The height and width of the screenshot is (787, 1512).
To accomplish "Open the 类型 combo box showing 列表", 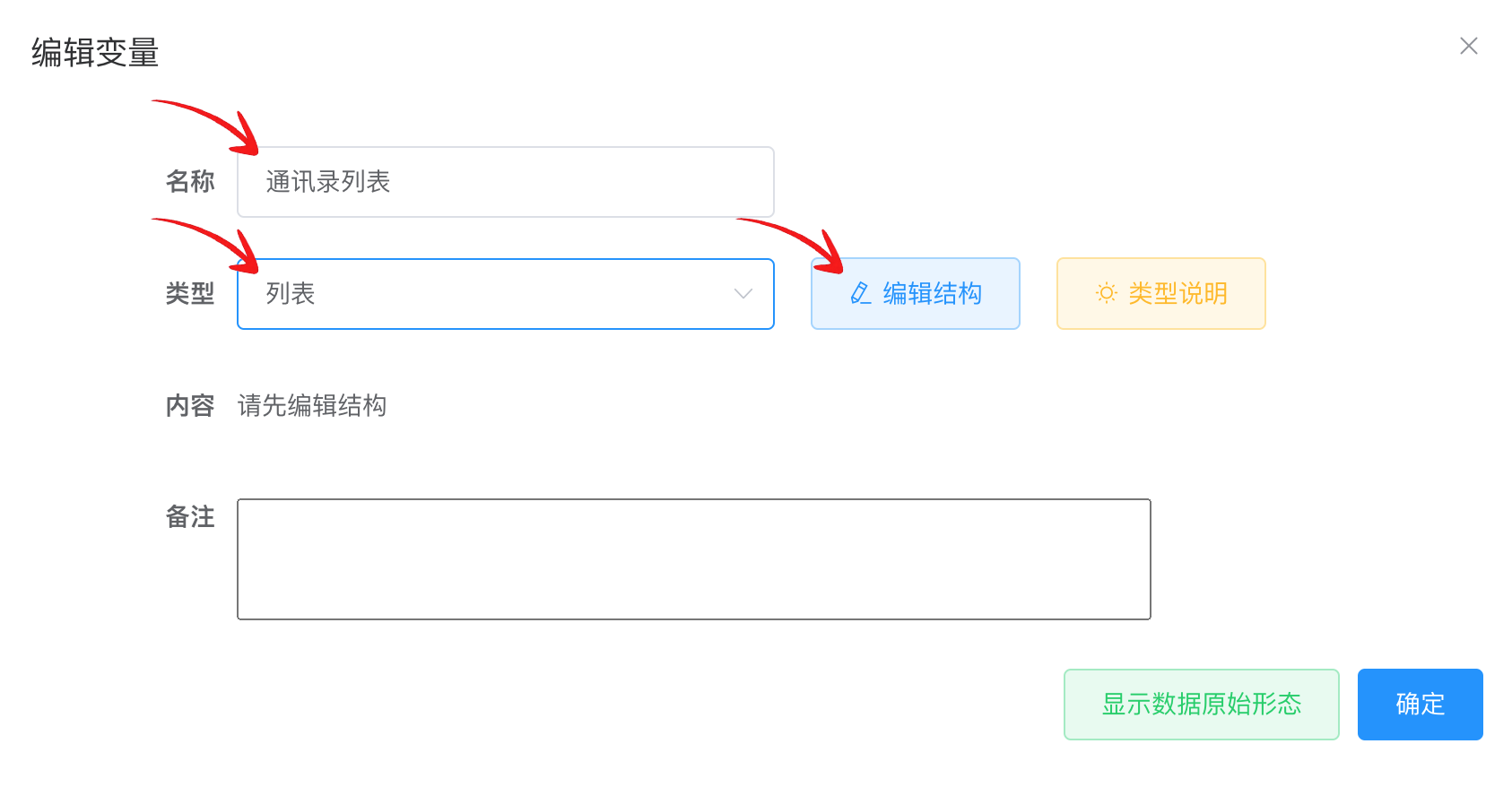I will pyautogui.click(x=506, y=294).
